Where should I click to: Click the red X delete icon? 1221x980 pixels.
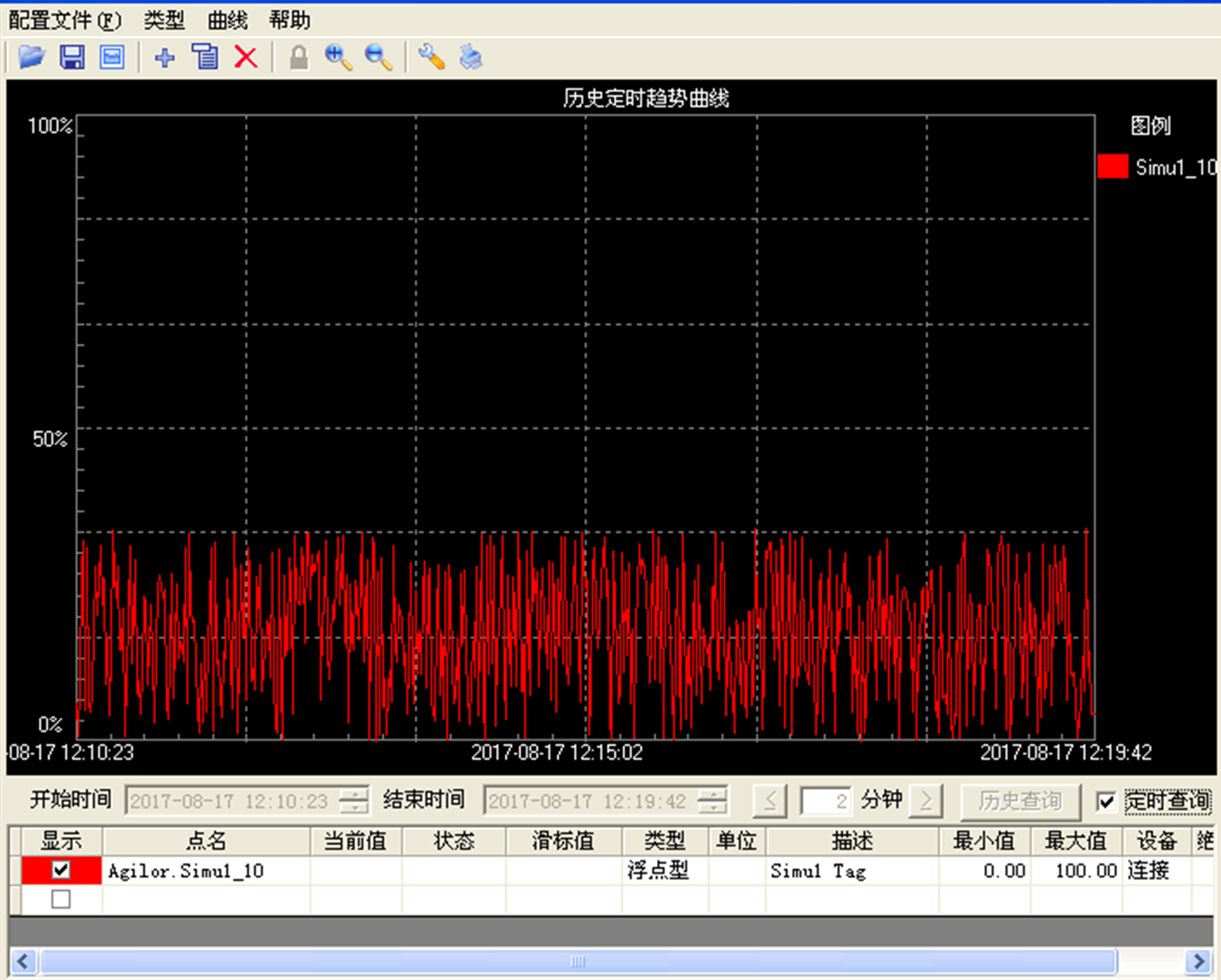tap(246, 58)
